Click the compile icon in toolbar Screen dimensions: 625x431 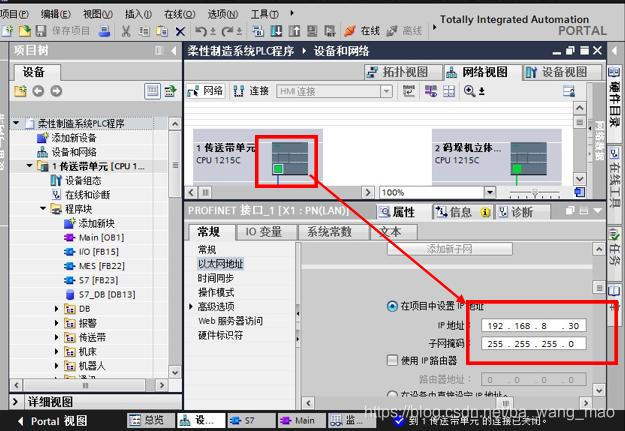(x=258, y=31)
